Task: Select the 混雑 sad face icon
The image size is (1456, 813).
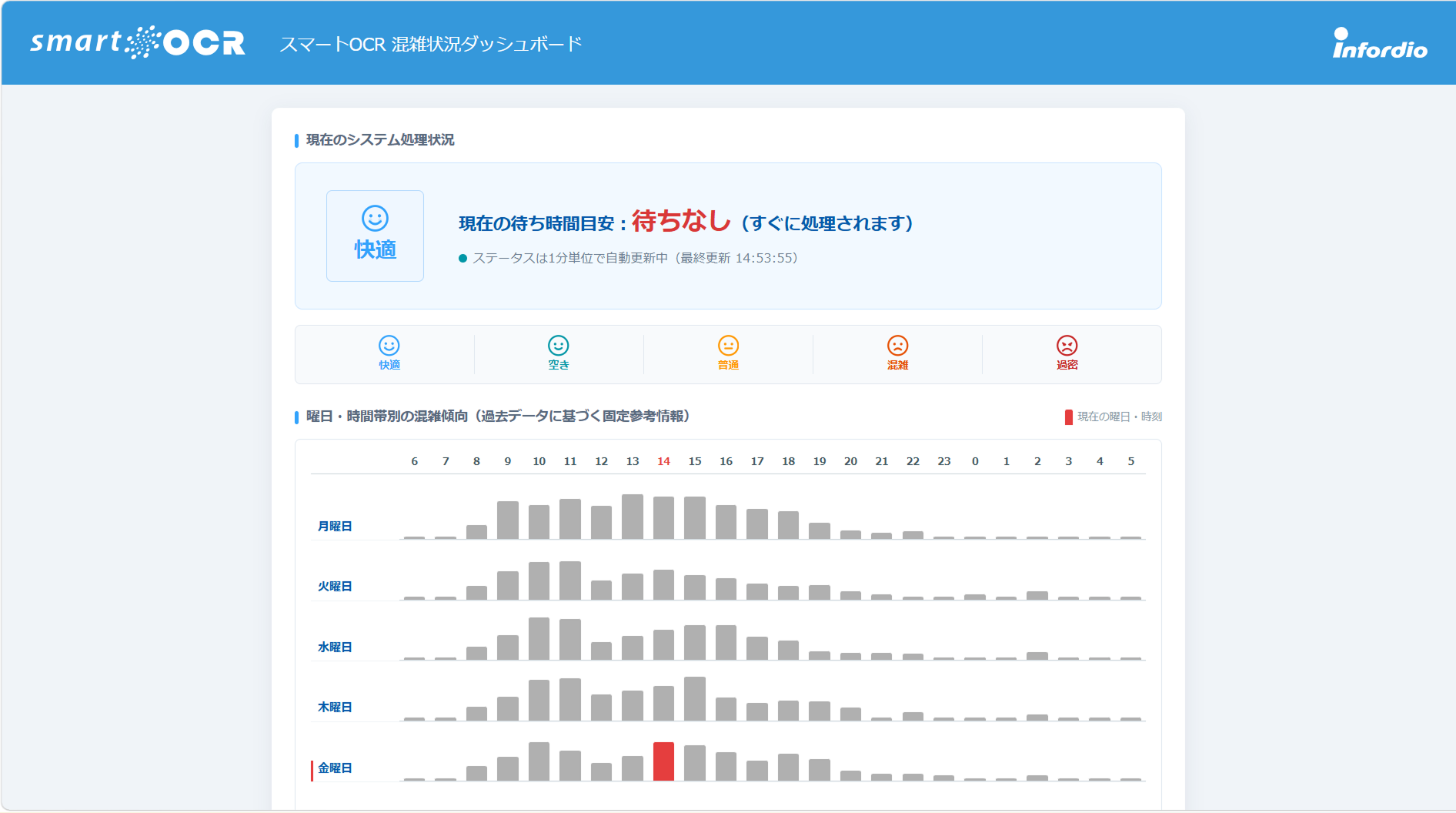Action: pyautogui.click(x=898, y=345)
